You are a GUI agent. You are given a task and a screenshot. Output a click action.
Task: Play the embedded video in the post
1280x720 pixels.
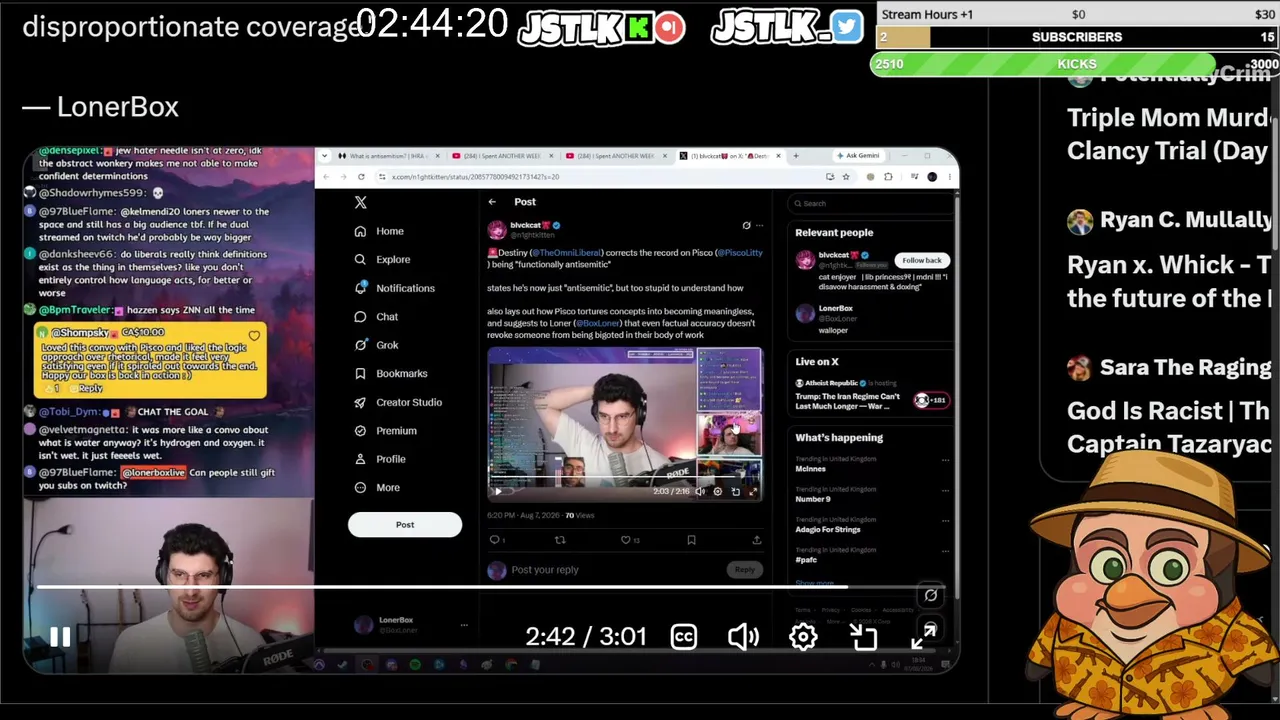(498, 491)
